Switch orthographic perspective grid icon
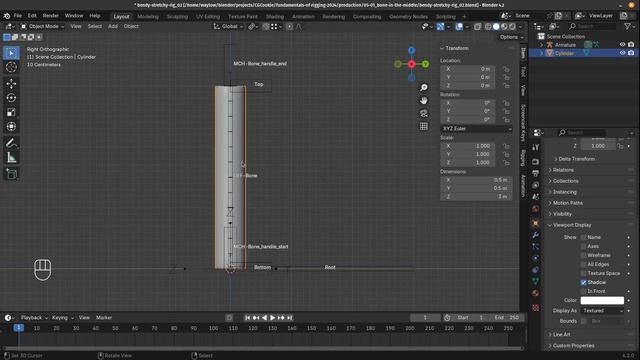 [424, 127]
